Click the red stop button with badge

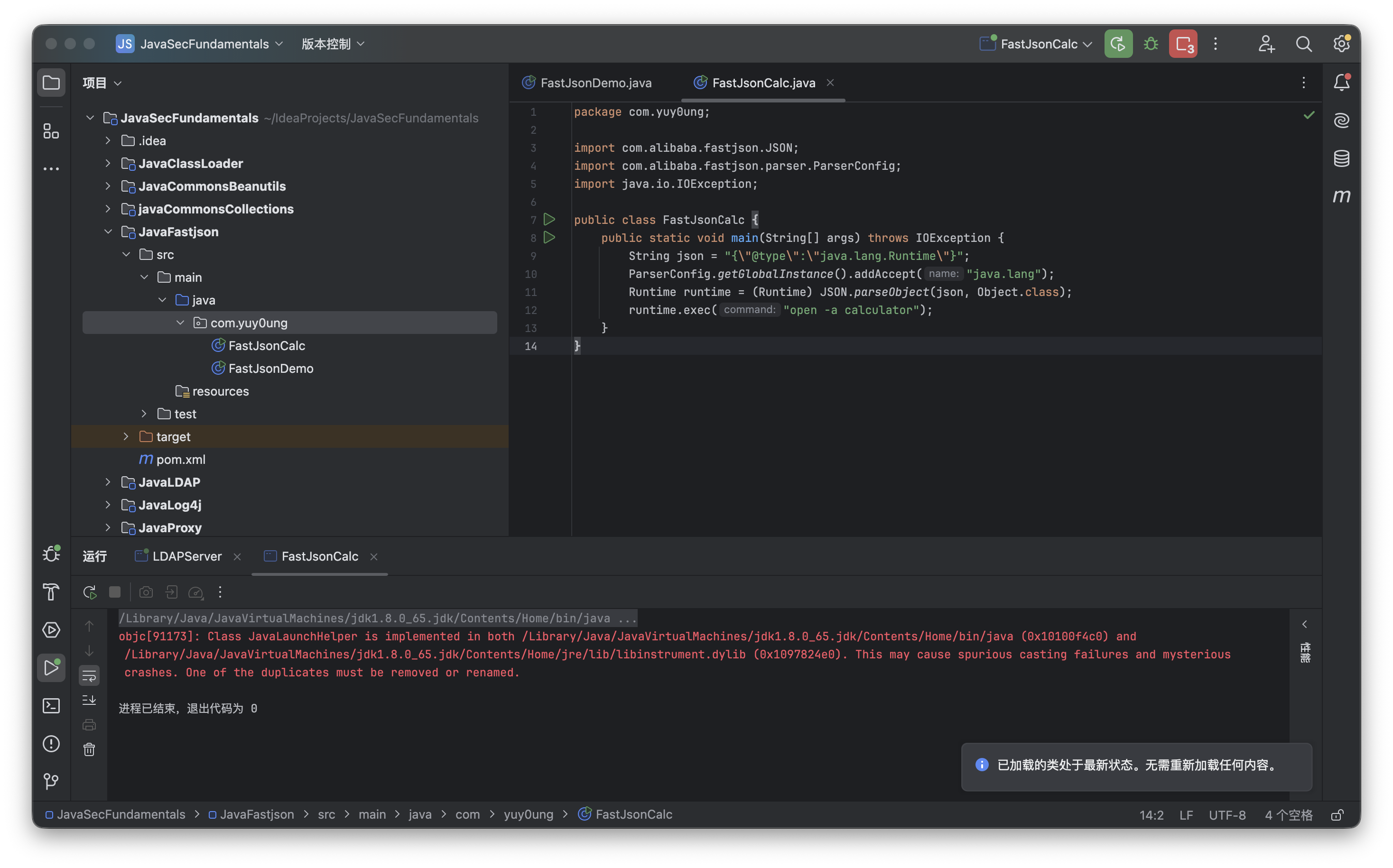tap(1183, 44)
